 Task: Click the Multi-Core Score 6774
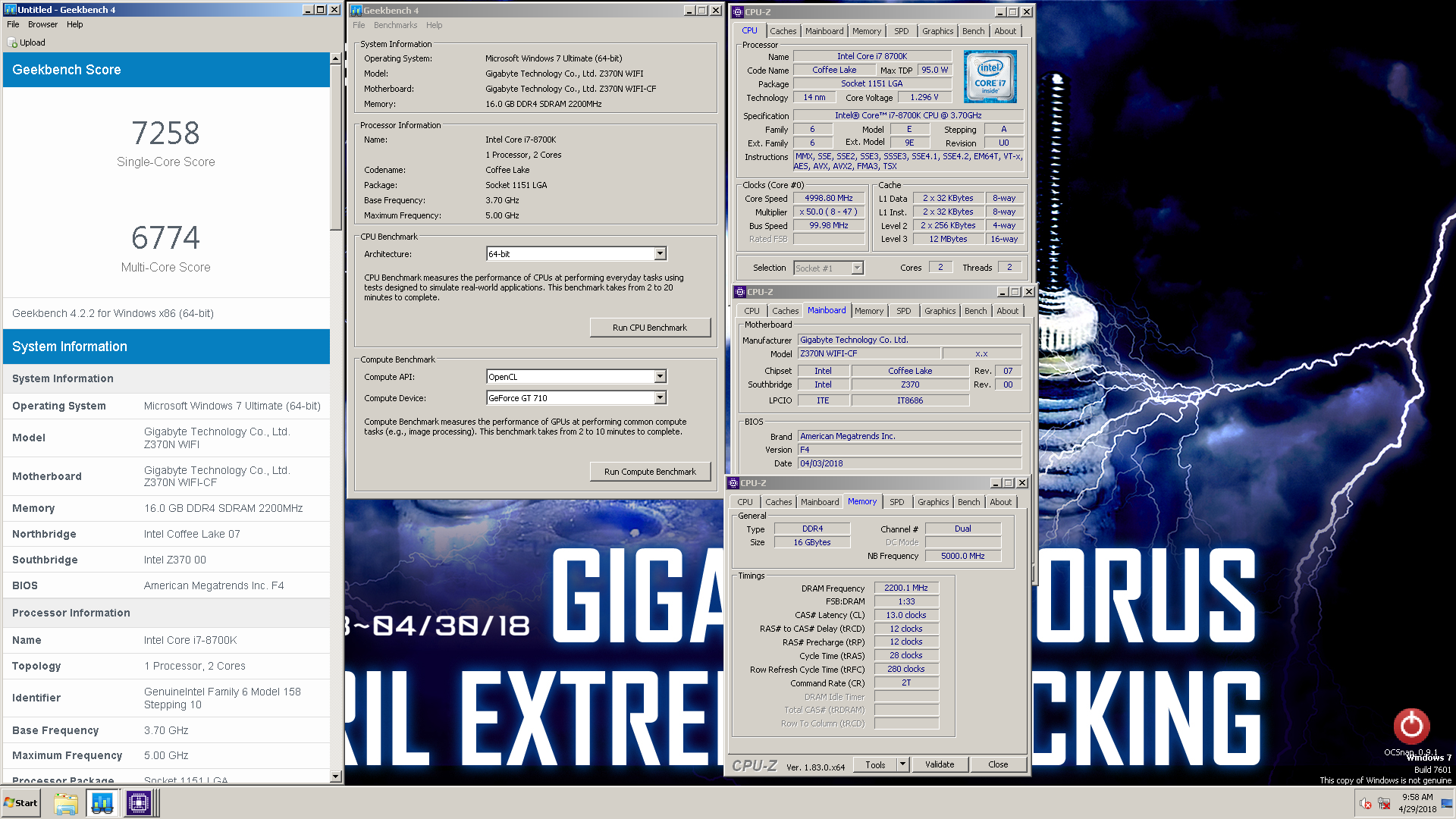tap(166, 238)
